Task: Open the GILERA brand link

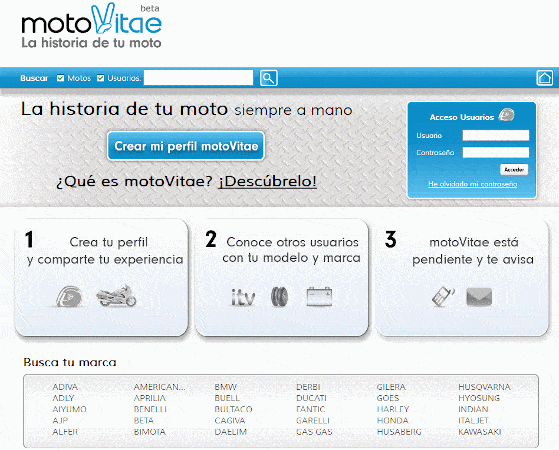Action: pos(391,387)
